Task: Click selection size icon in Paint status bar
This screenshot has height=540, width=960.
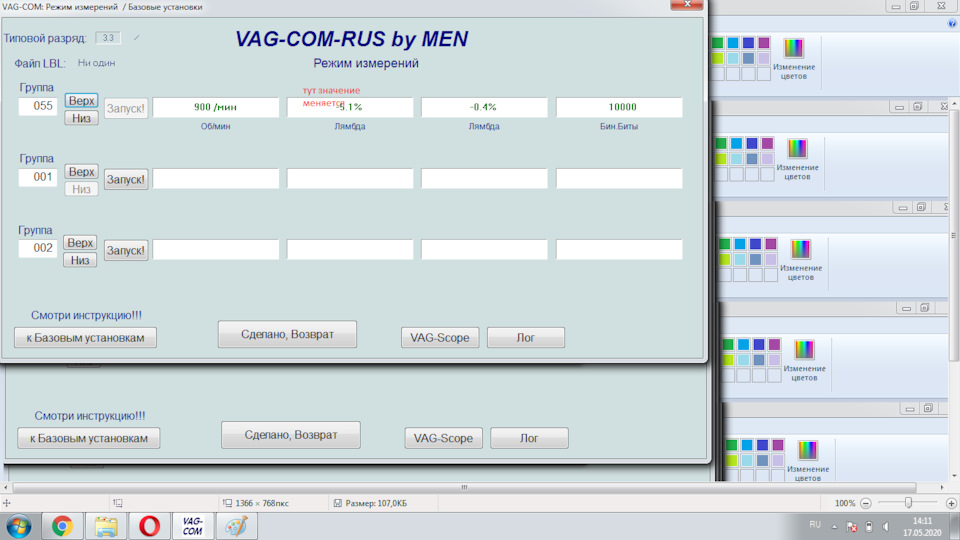Action: [118, 503]
